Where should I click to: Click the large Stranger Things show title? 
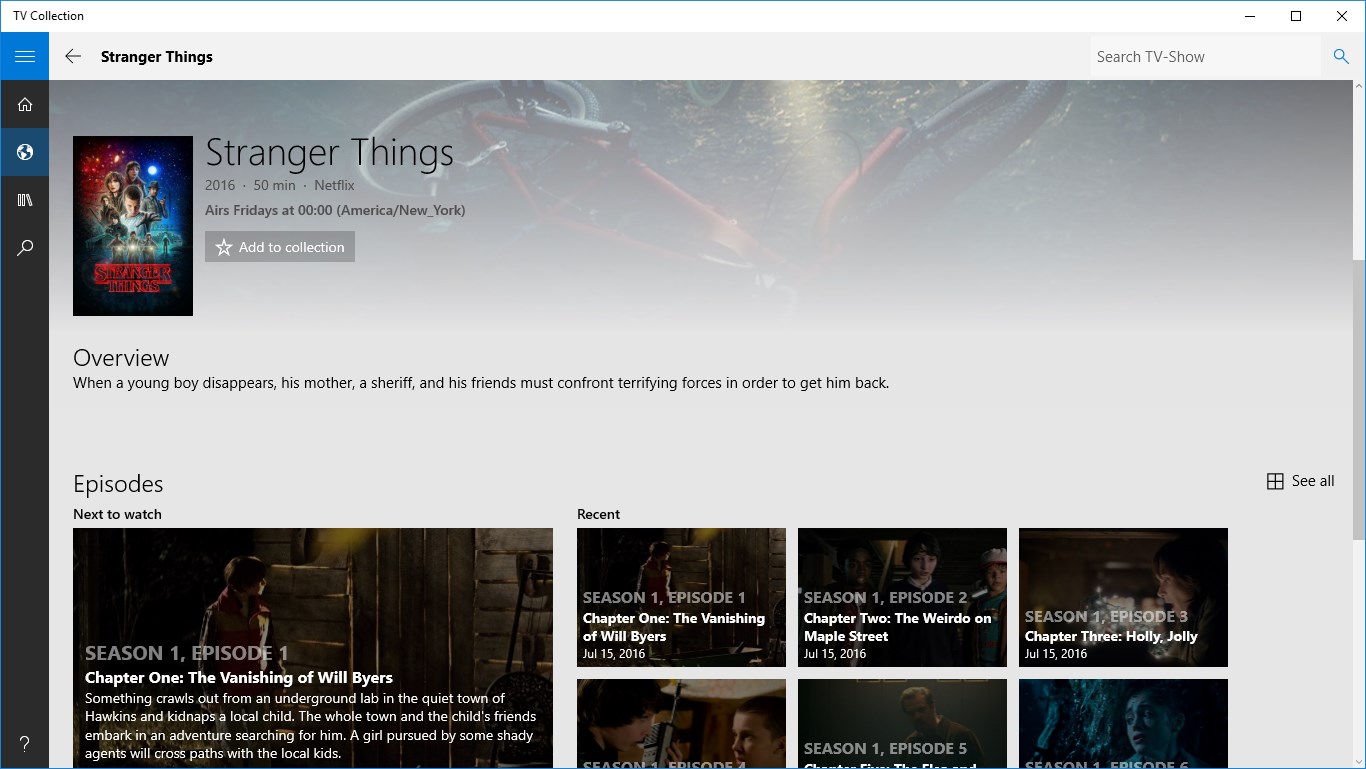click(x=329, y=153)
